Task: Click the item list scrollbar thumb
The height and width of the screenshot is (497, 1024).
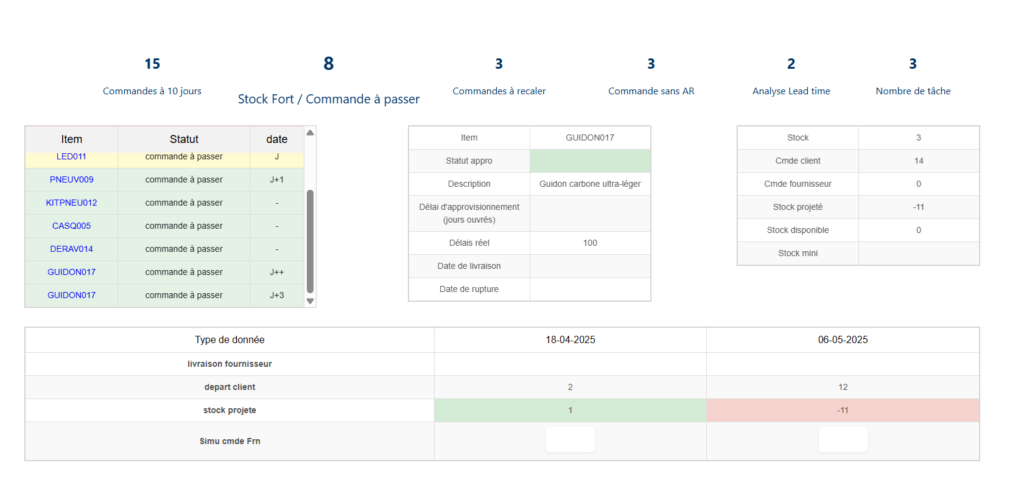Action: point(310,240)
